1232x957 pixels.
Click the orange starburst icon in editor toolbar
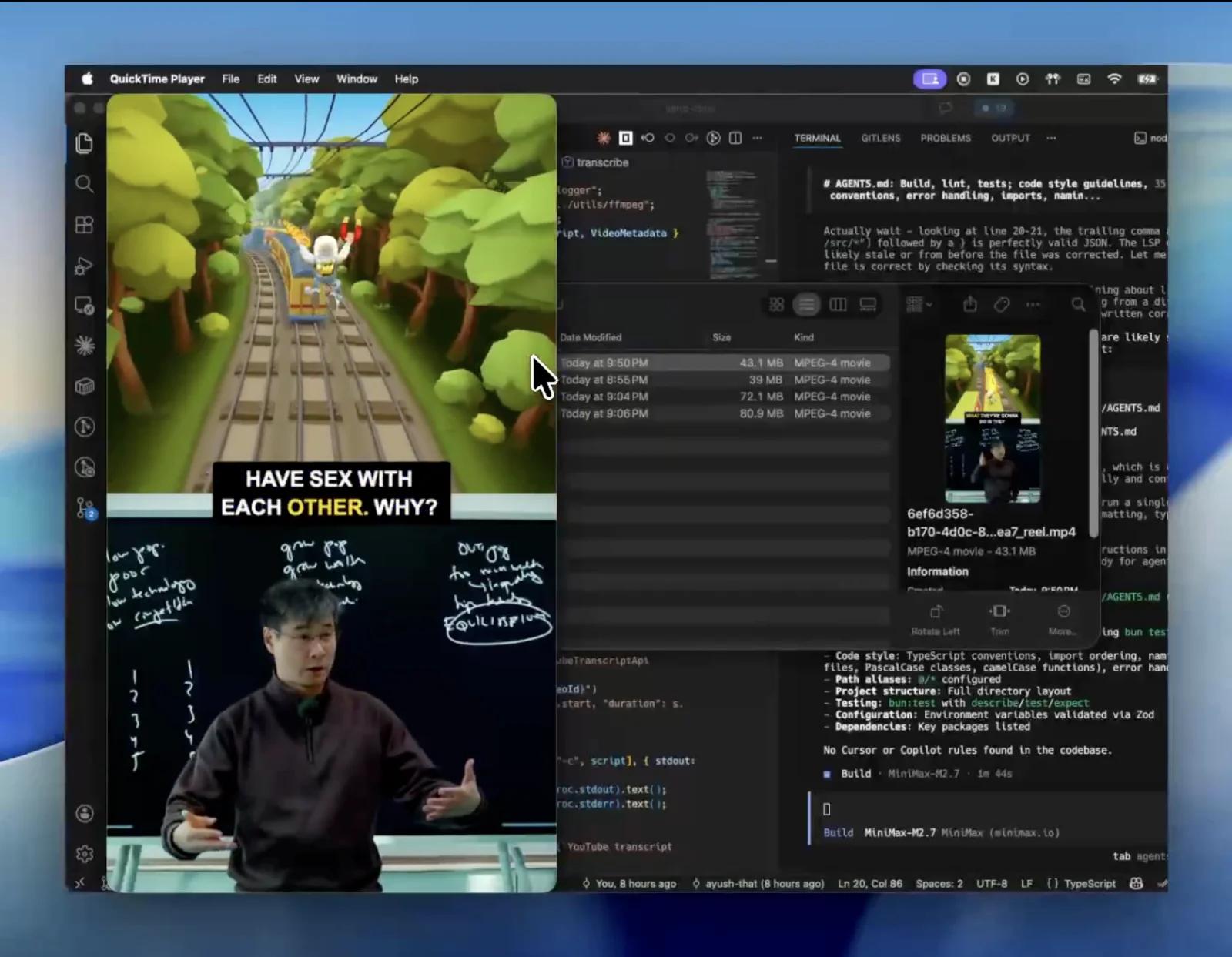tap(604, 138)
